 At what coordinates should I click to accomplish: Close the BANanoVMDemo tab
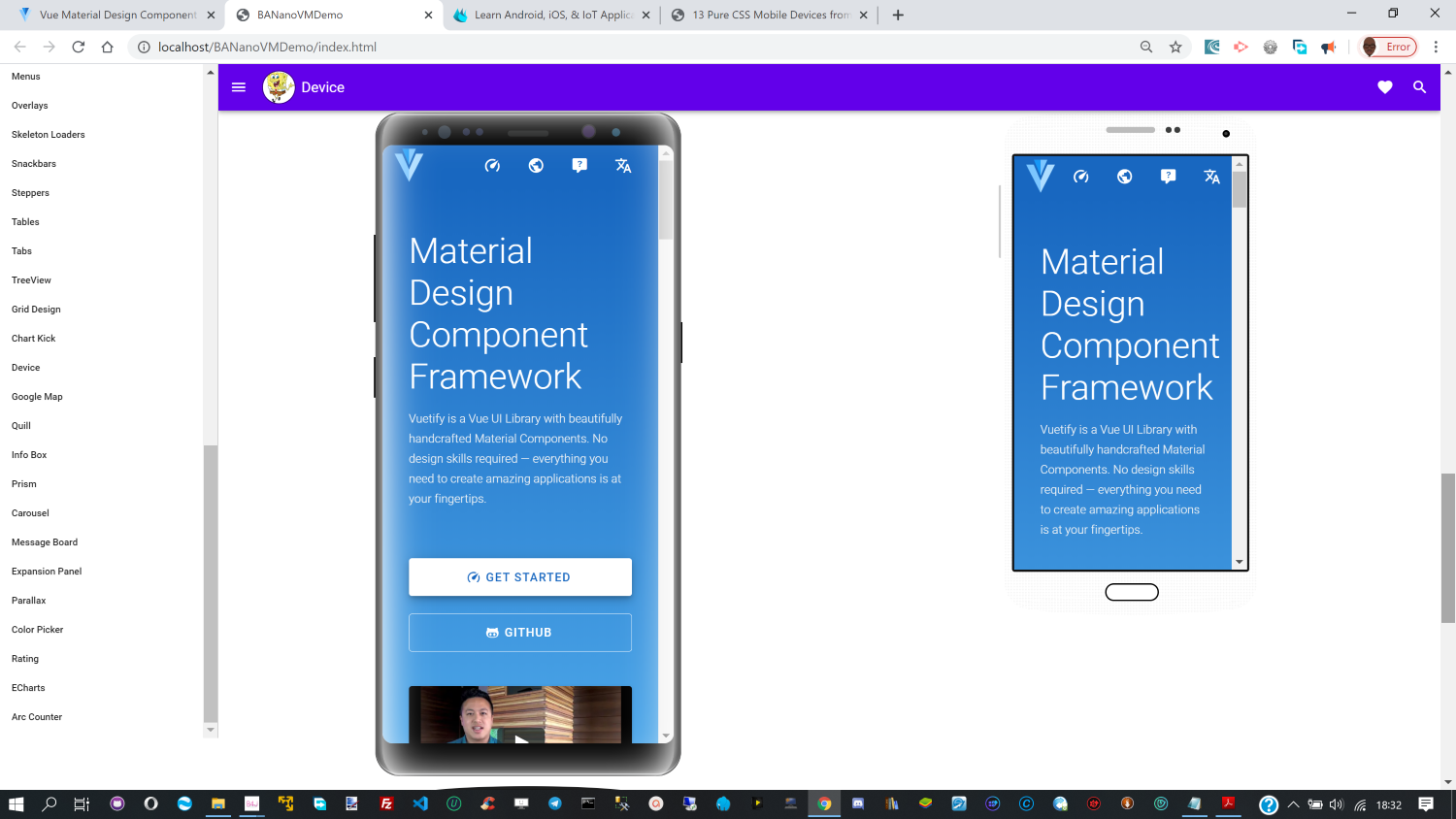coord(428,15)
